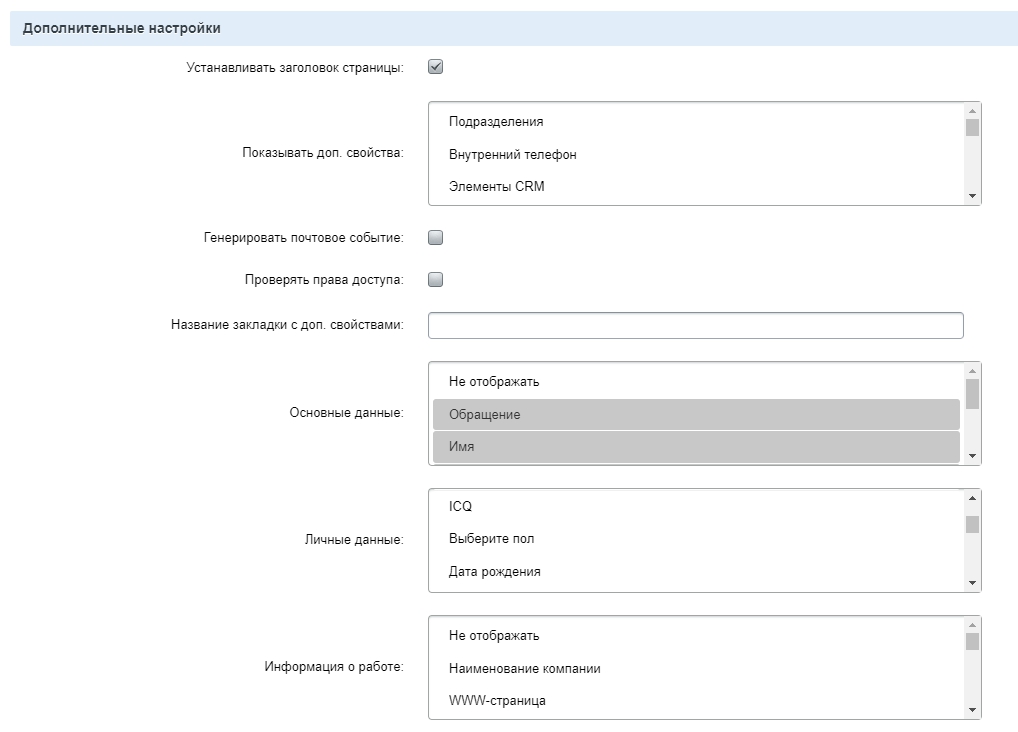The image size is (1018, 732).
Task: Click scrollbar thumb in 'Основные данные' list
Action: click(972, 394)
